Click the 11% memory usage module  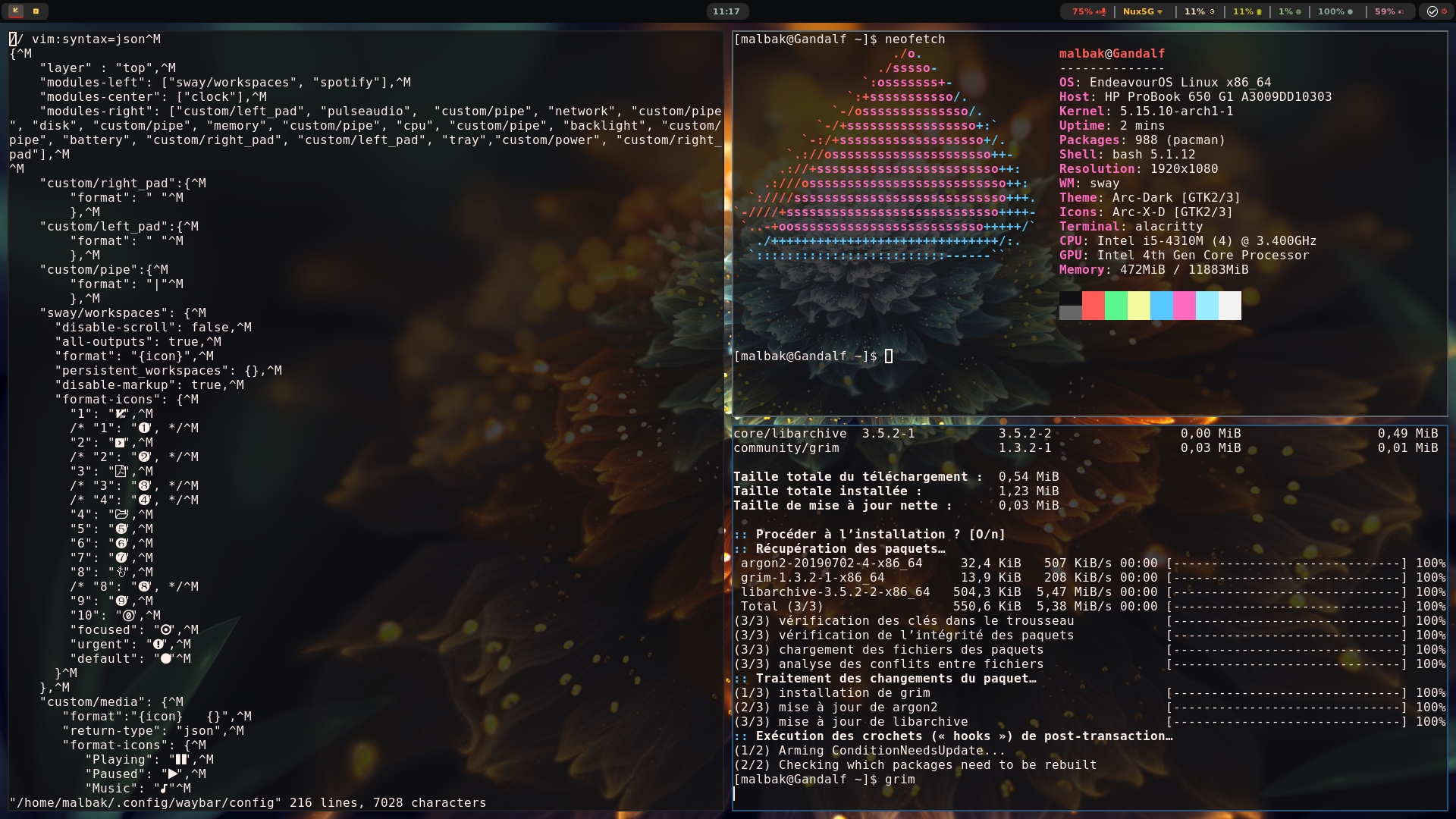[1247, 11]
